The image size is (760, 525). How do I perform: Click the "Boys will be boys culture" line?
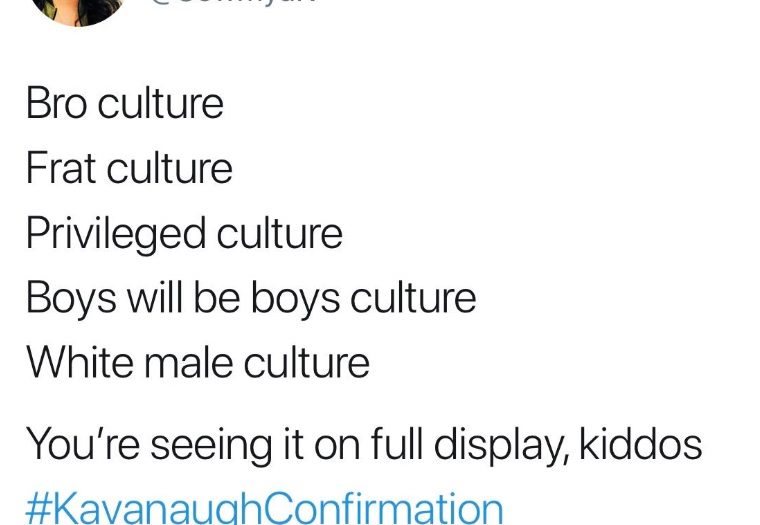pos(251,297)
